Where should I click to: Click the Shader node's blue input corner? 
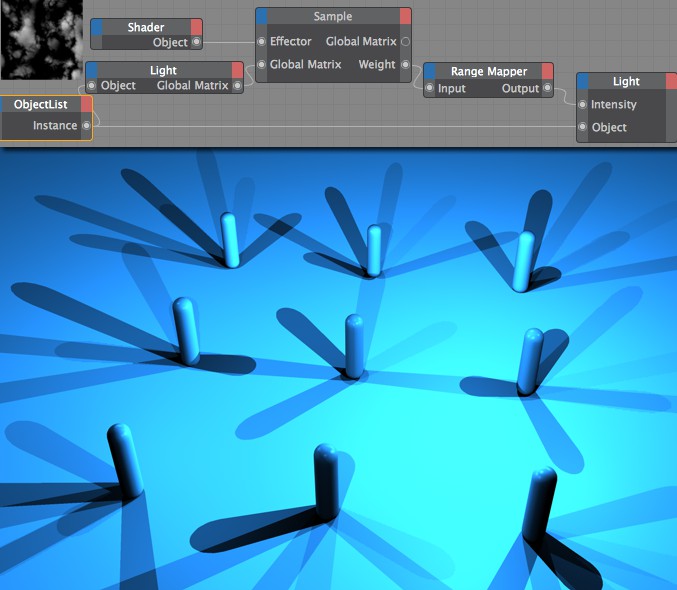tap(97, 27)
